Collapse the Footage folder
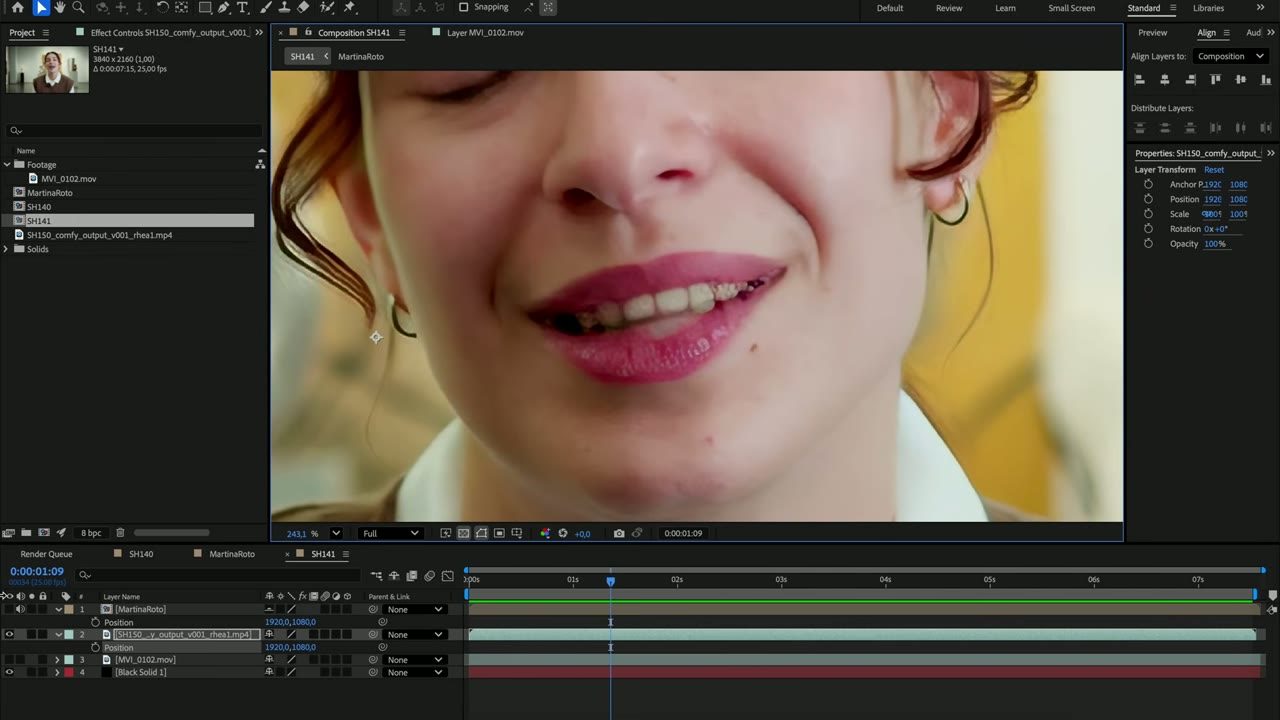The height and width of the screenshot is (720, 1280). [6, 164]
